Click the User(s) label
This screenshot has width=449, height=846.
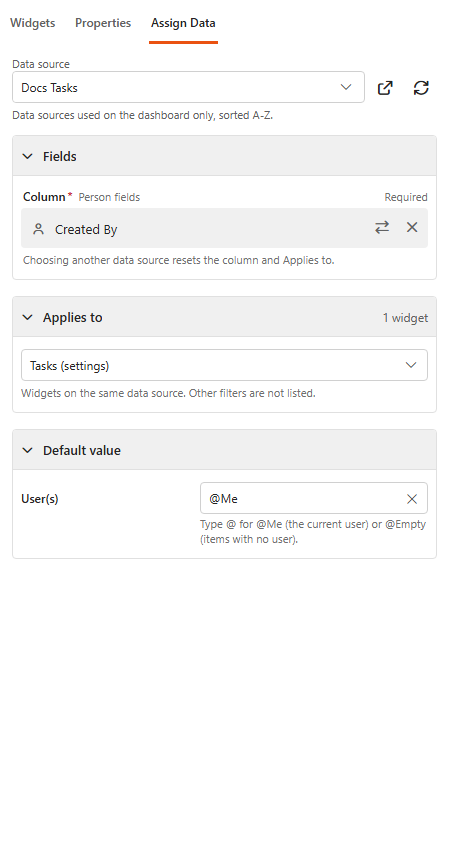point(39,499)
